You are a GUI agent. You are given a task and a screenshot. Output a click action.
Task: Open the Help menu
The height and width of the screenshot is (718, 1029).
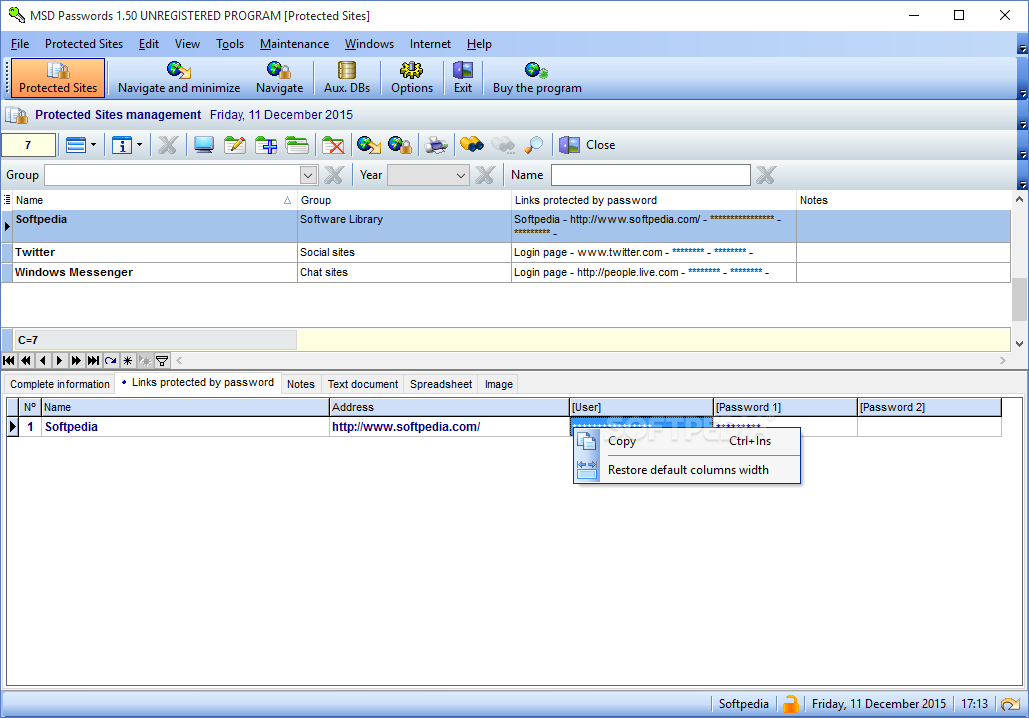pos(479,44)
